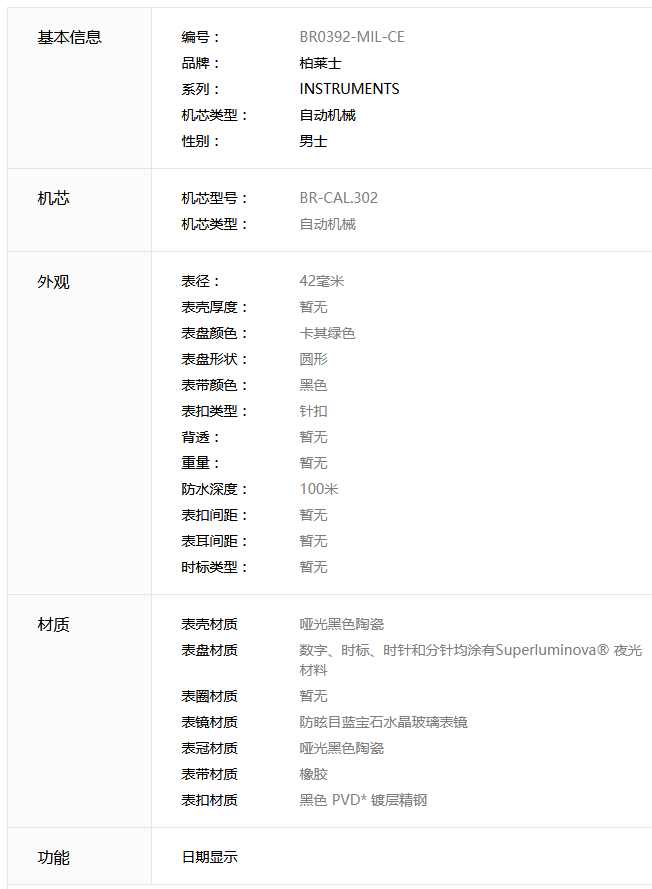Click 哑光黑色陶瓷 in the 表冠材质 row
The height and width of the screenshot is (889, 652).
pyautogui.click(x=342, y=748)
